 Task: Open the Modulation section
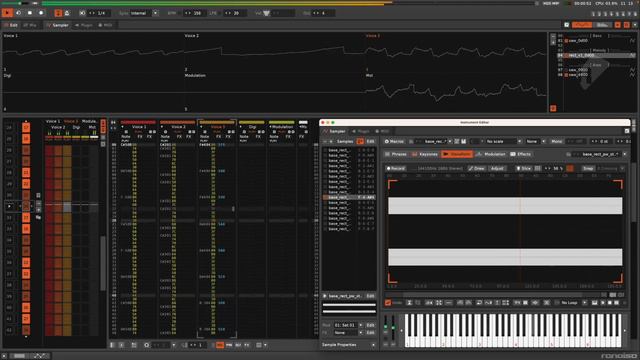pos(491,154)
